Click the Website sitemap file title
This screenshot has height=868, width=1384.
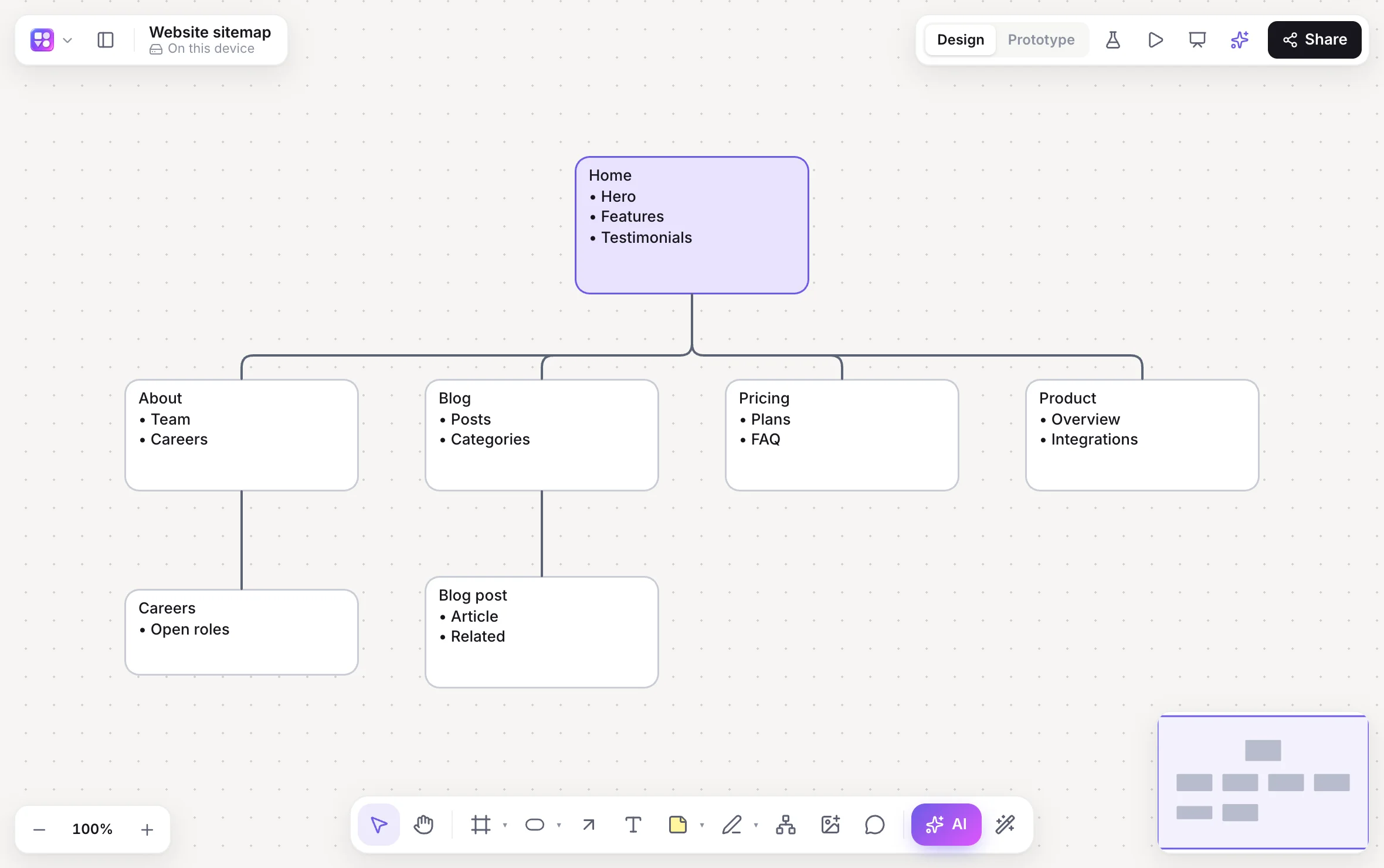point(210,32)
